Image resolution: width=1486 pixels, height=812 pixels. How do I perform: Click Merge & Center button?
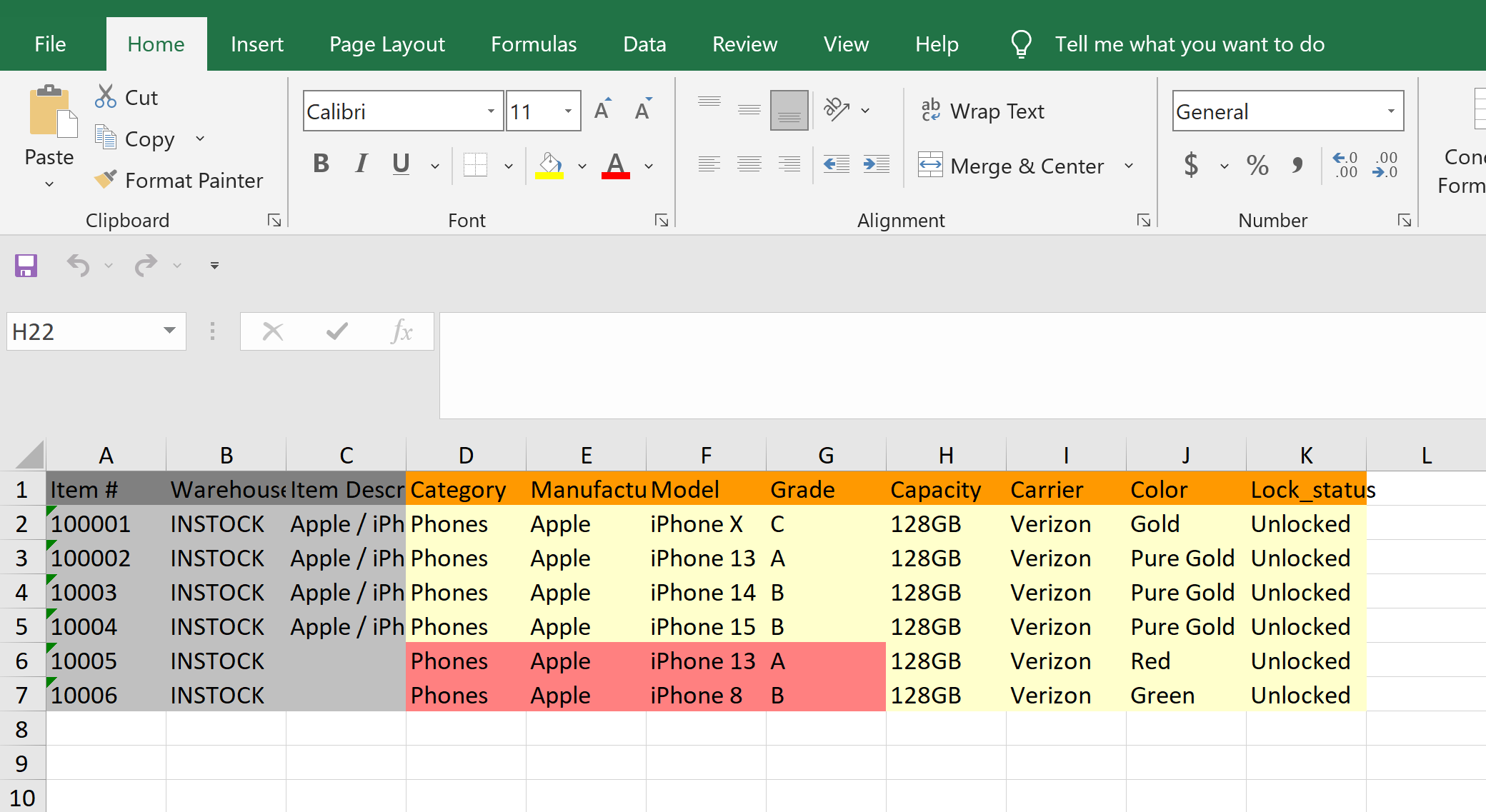coord(1012,166)
